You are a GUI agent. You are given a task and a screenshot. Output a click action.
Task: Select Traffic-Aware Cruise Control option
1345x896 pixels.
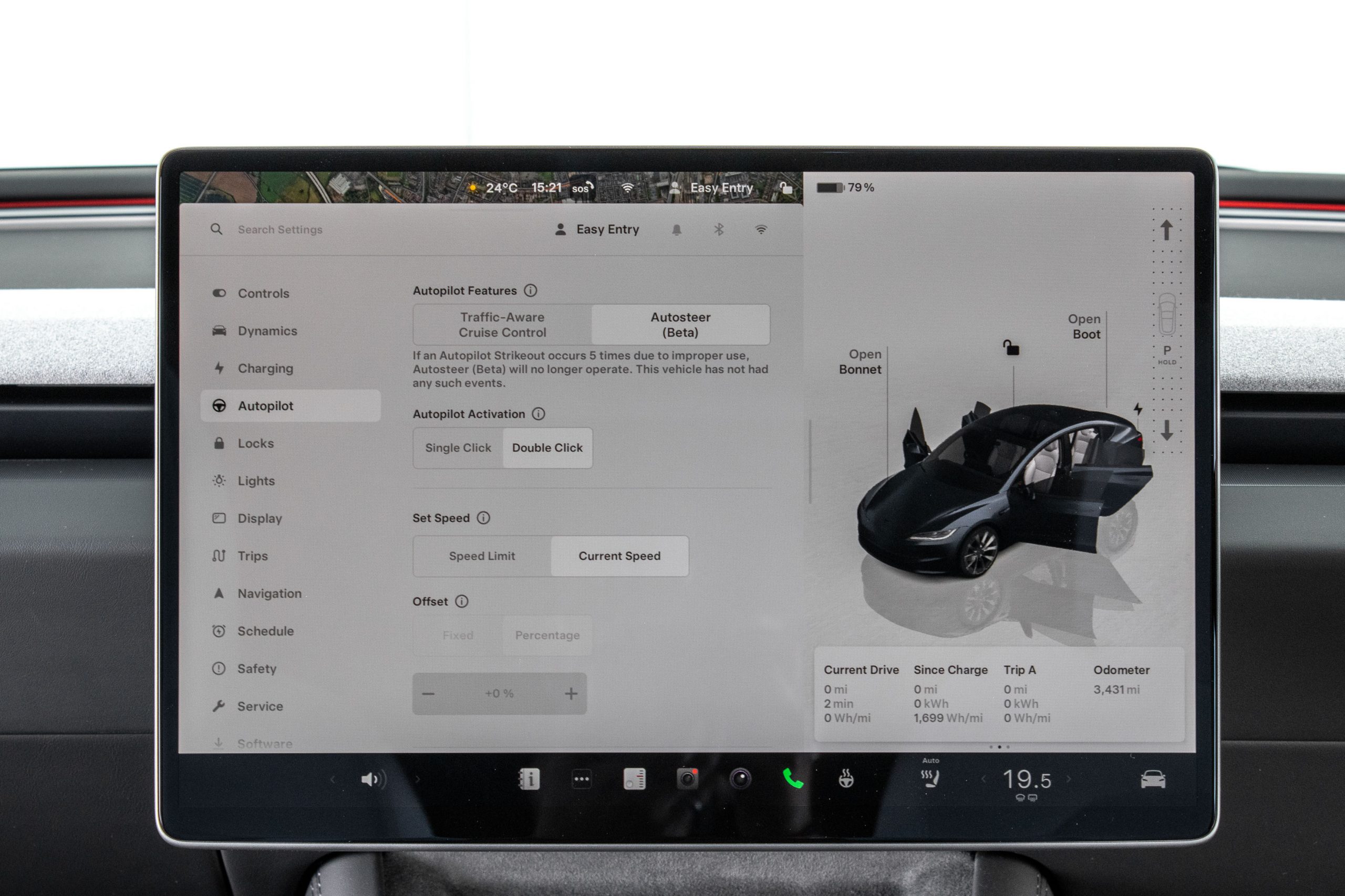coord(502,325)
